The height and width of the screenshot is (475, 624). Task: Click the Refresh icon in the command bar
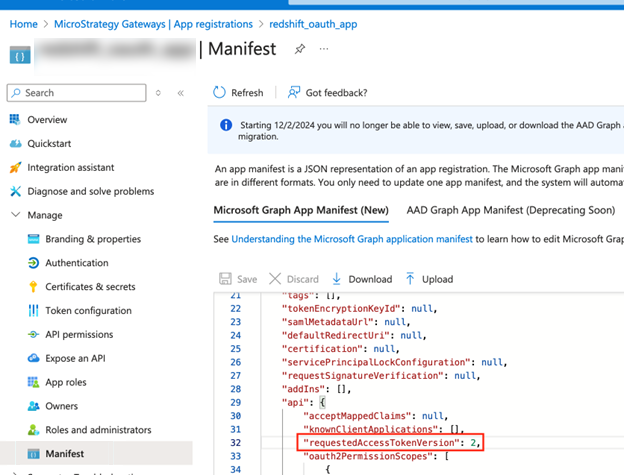[x=220, y=93]
